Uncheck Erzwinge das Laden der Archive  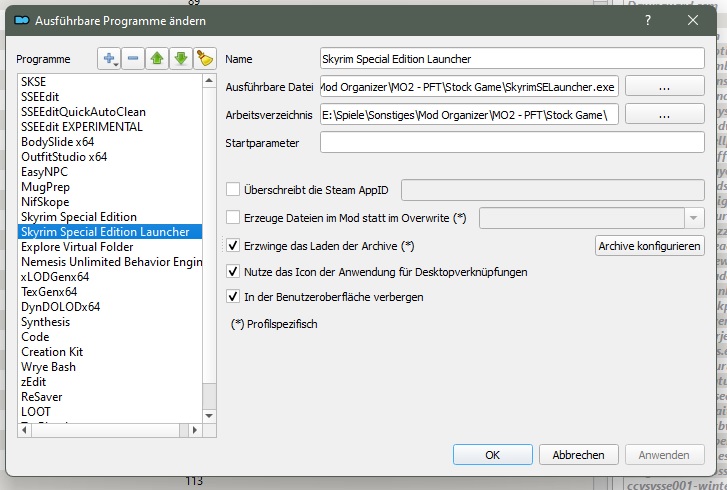[234, 245]
